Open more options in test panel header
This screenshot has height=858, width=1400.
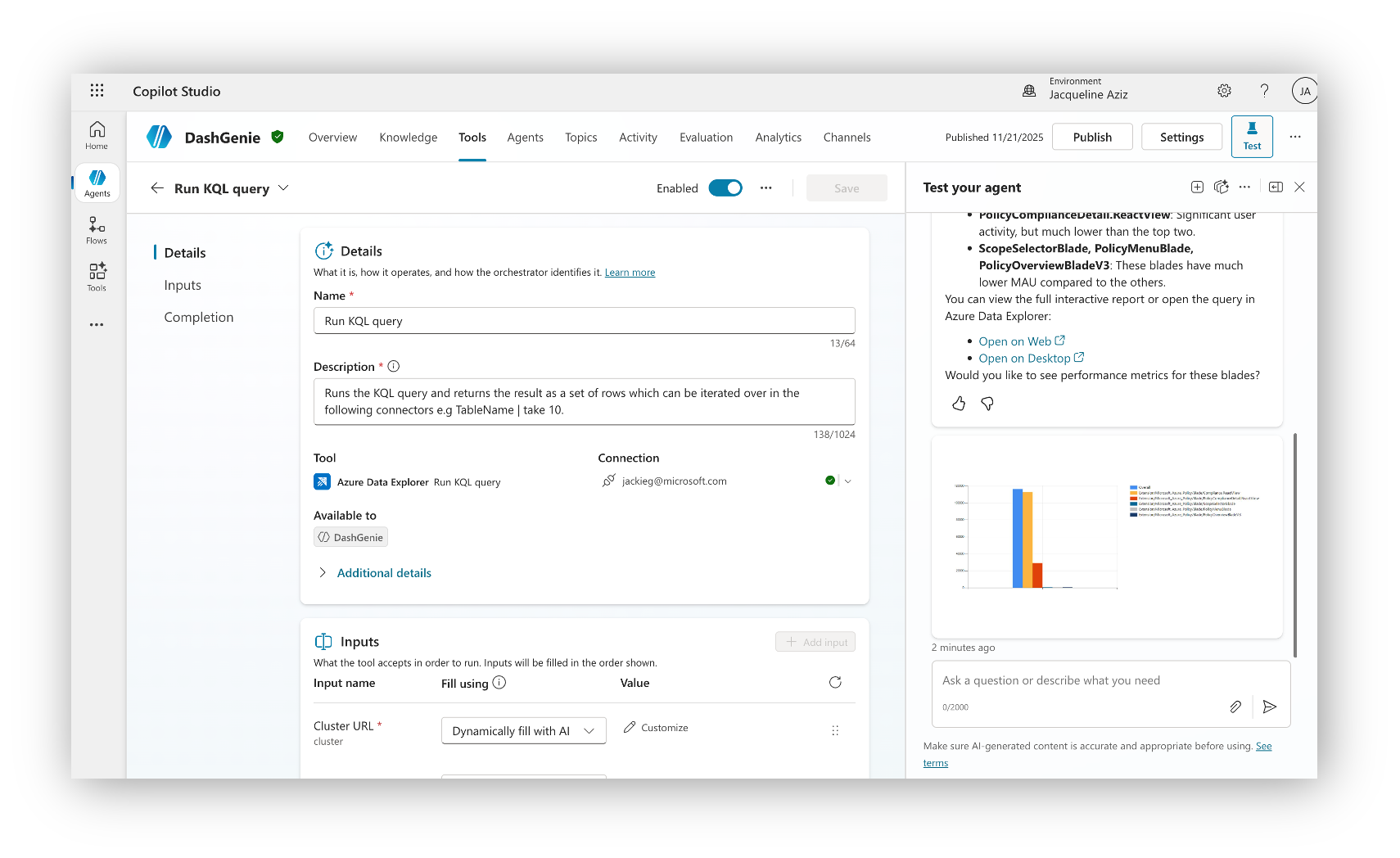1244,187
